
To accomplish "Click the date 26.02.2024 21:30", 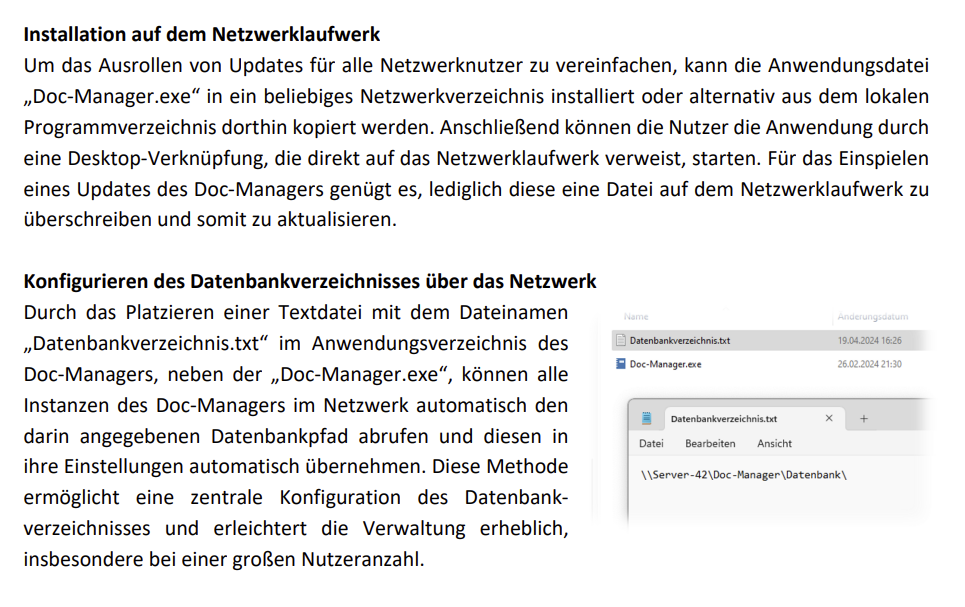I will point(869,364).
